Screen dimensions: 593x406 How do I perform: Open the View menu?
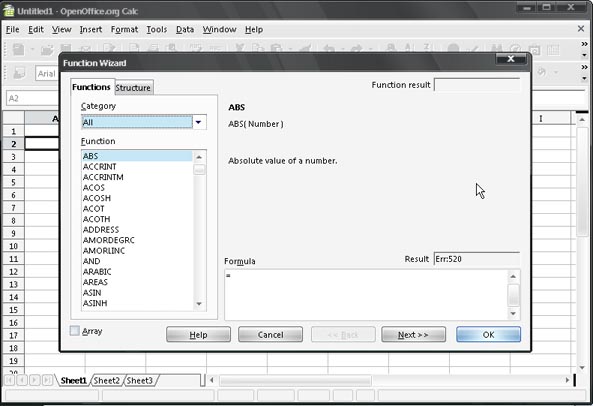pos(62,29)
